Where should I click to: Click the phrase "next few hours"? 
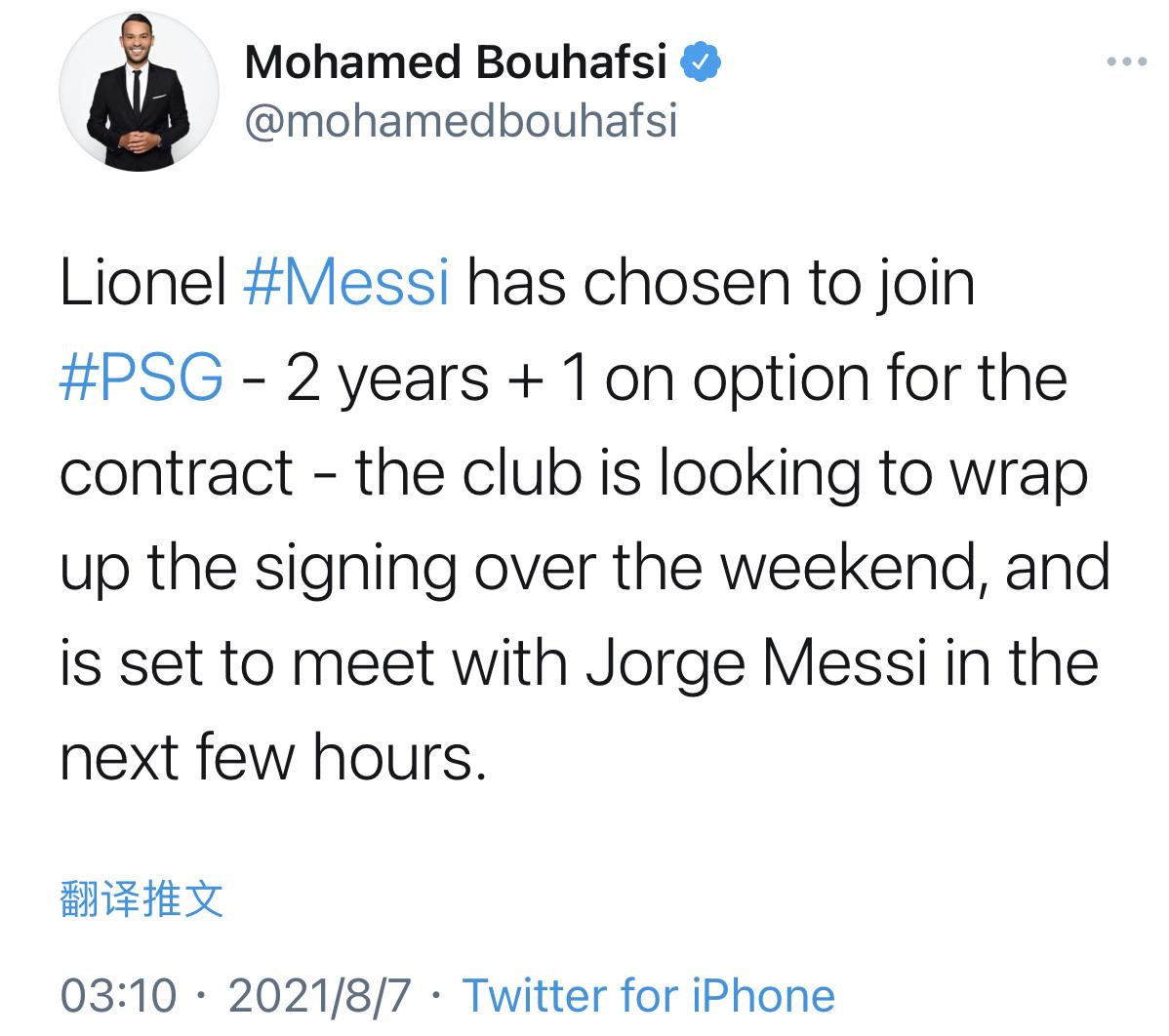271,758
